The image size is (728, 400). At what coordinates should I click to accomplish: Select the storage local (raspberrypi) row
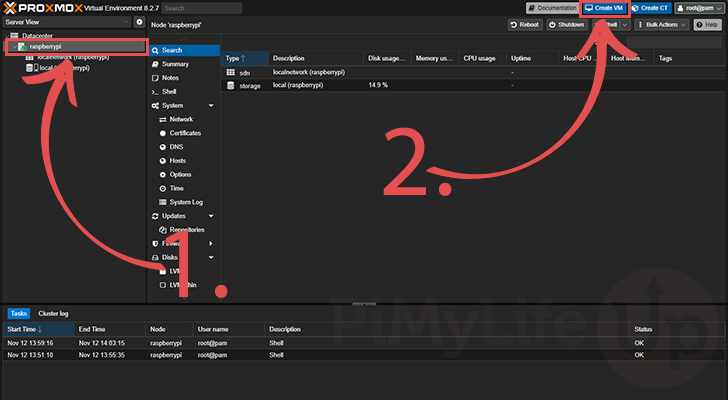(x=474, y=85)
